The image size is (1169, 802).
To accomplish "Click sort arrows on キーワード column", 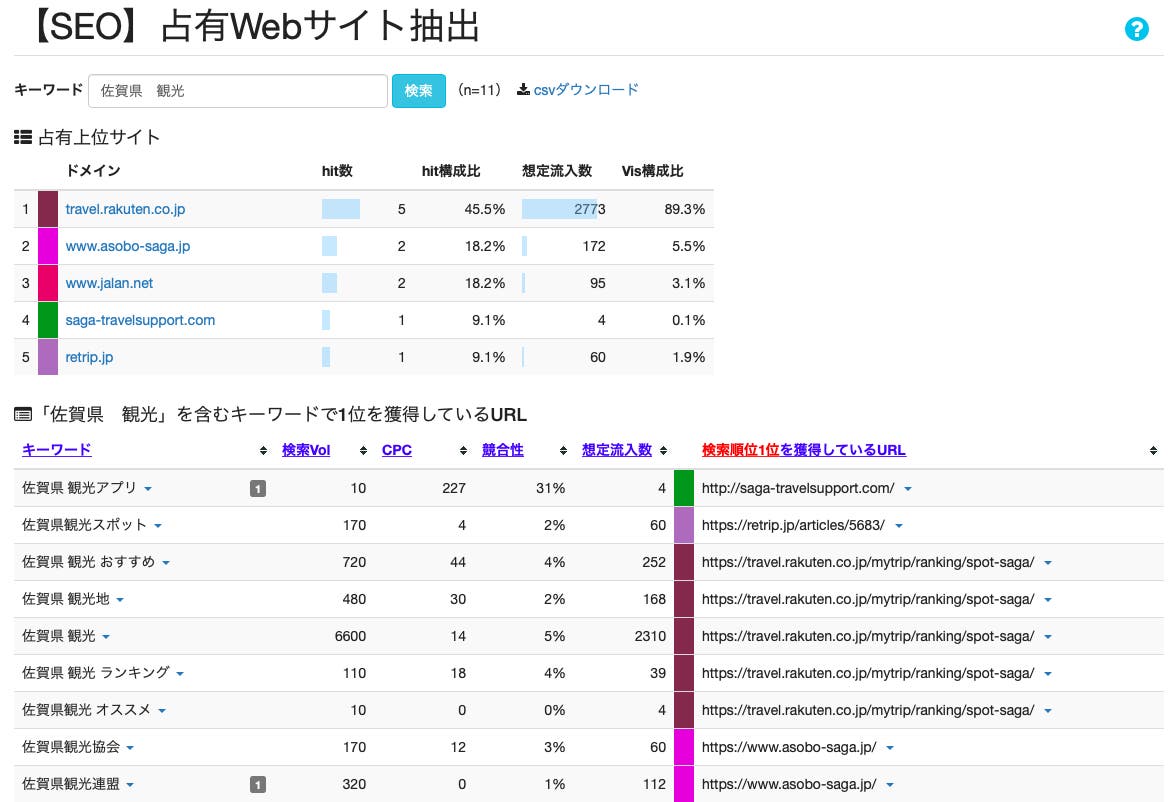I will 263,451.
